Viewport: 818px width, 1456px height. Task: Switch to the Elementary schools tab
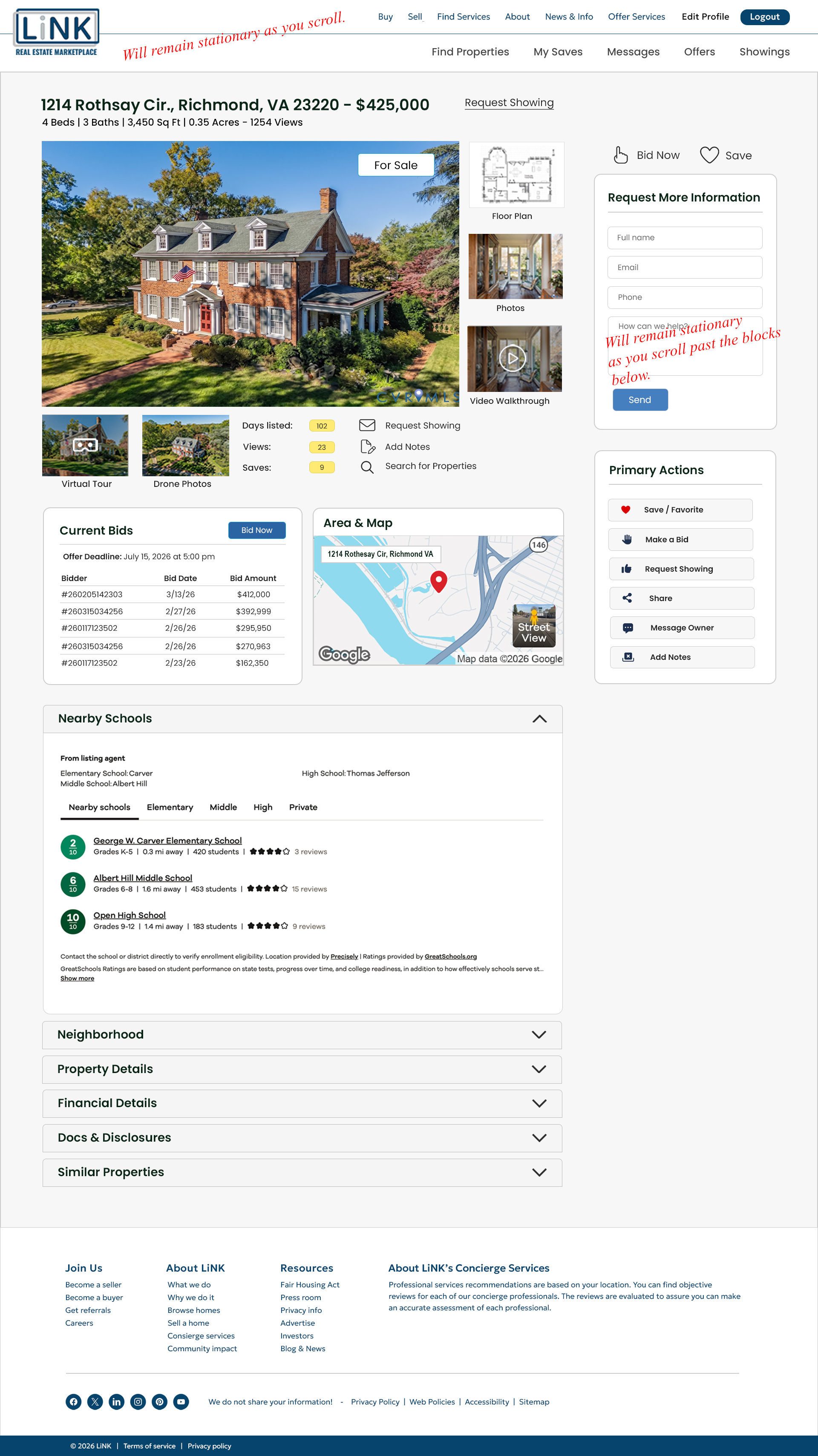[170, 807]
